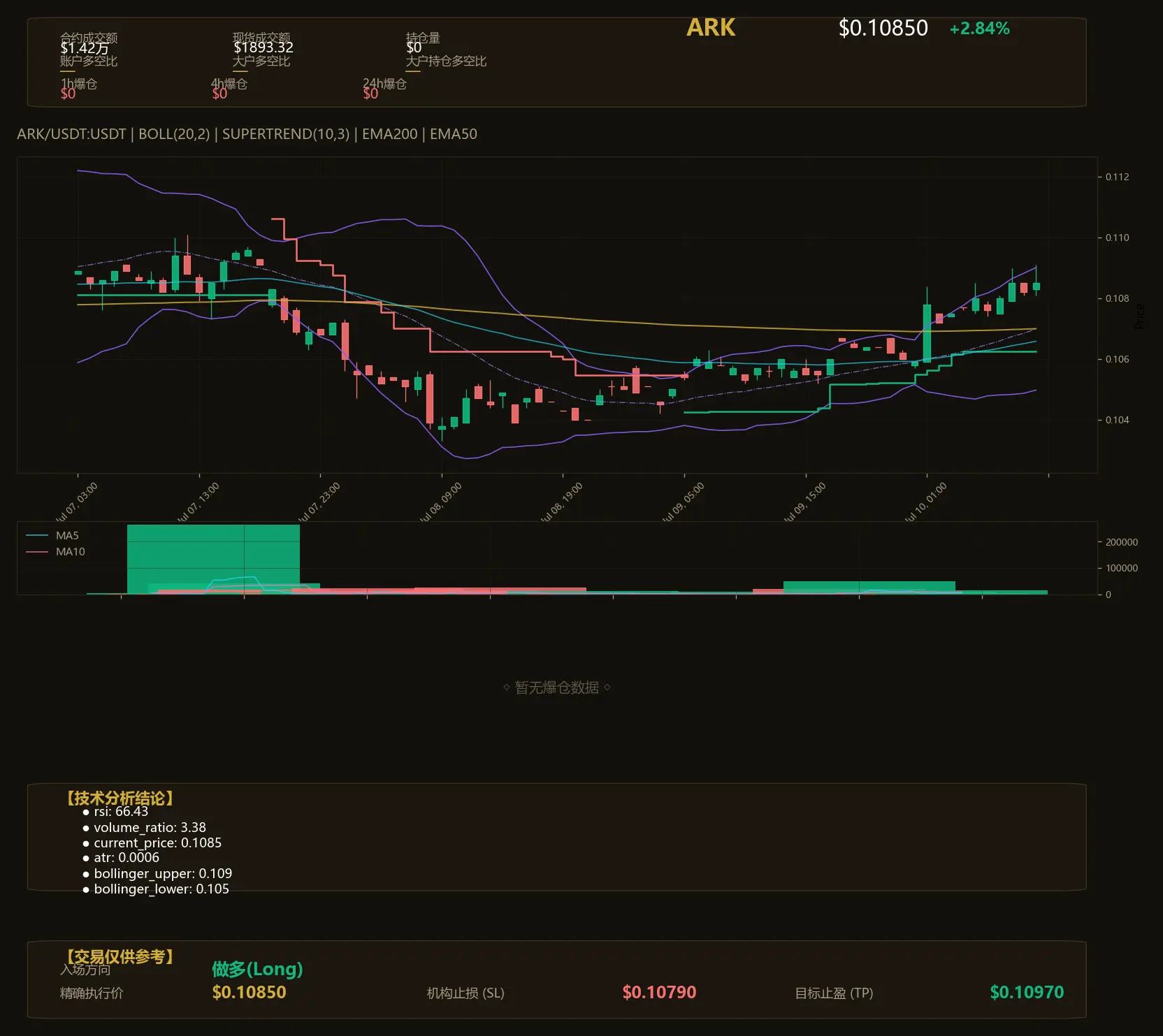The width and height of the screenshot is (1163, 1036).
Task: Click the 合约成交额 $1.42万 stat
Action: click(89, 43)
